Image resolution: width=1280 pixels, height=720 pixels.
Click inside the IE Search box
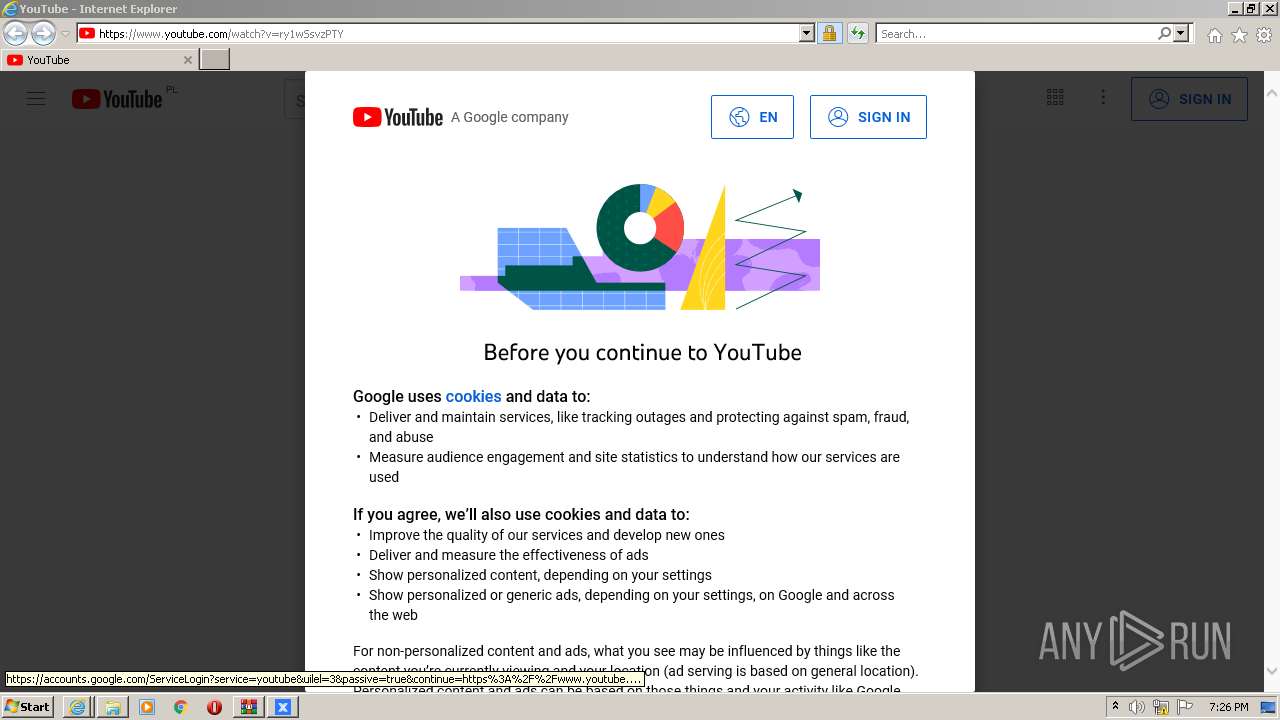[1015, 34]
